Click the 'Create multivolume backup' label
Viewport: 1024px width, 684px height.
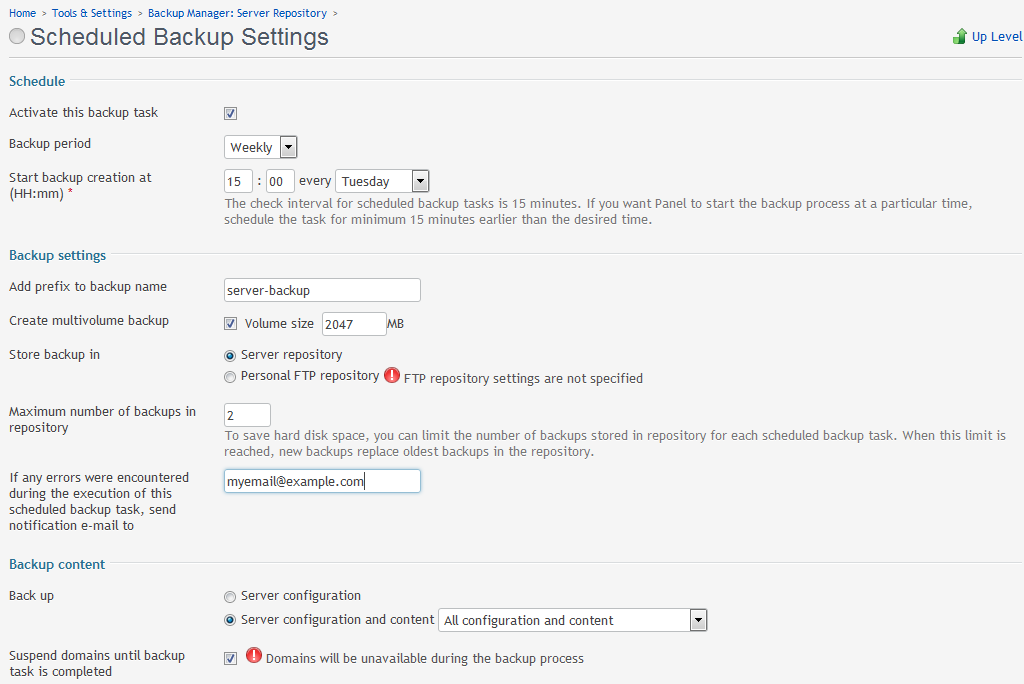(x=89, y=320)
